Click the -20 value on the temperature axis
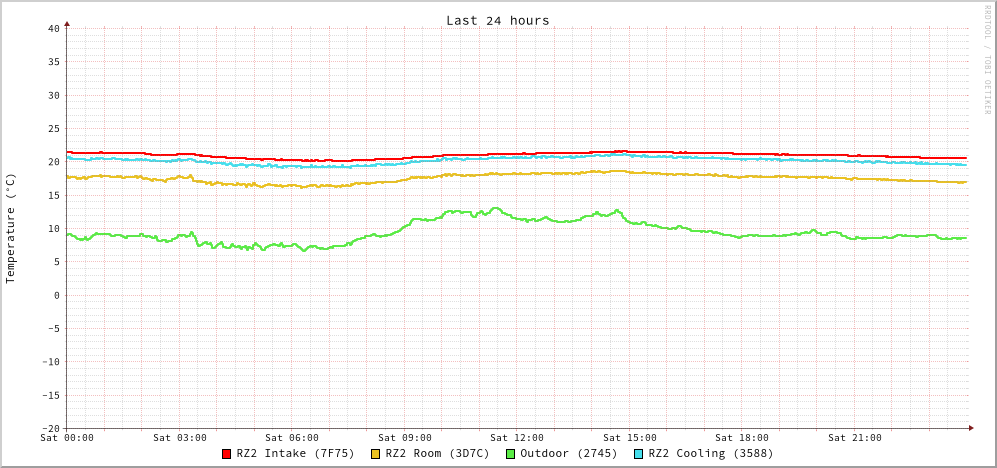 [x=50, y=428]
